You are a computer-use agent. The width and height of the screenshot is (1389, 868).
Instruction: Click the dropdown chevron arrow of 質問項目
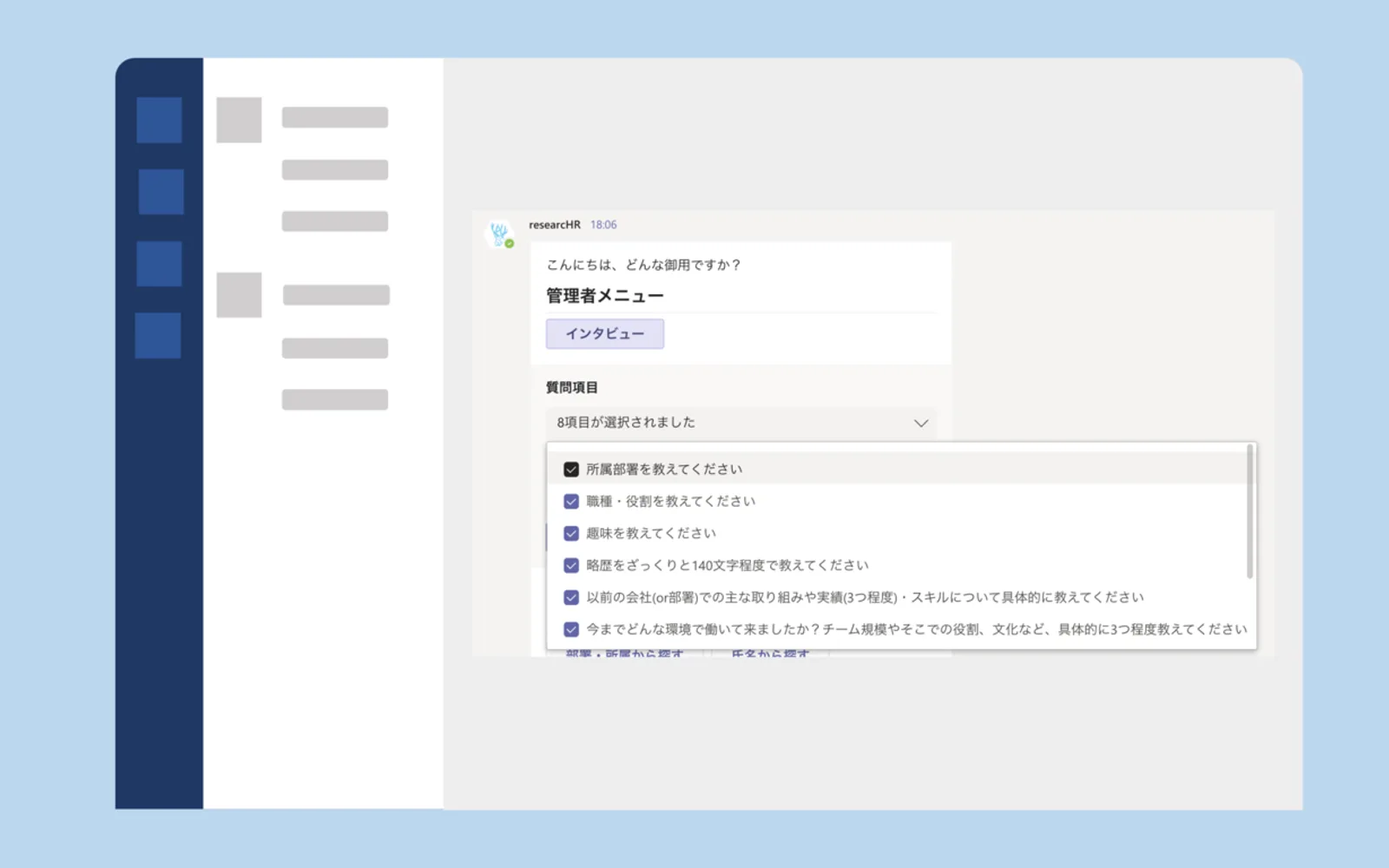pyautogui.click(x=921, y=424)
